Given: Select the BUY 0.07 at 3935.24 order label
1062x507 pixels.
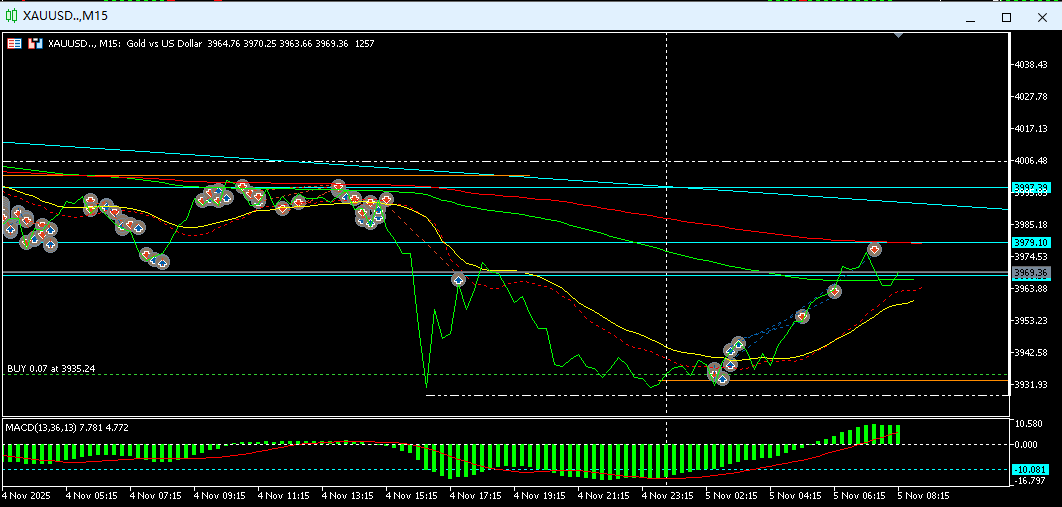Looking at the screenshot, I should click(x=51, y=368).
